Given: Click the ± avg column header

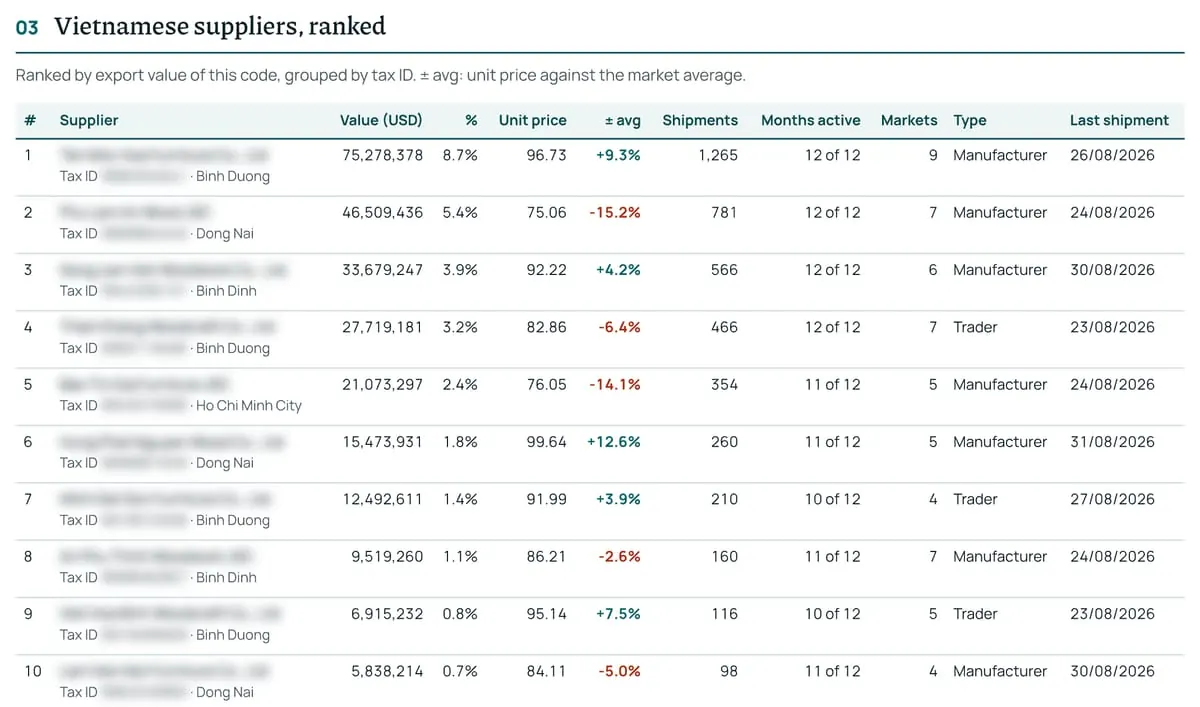Looking at the screenshot, I should coord(623,120).
